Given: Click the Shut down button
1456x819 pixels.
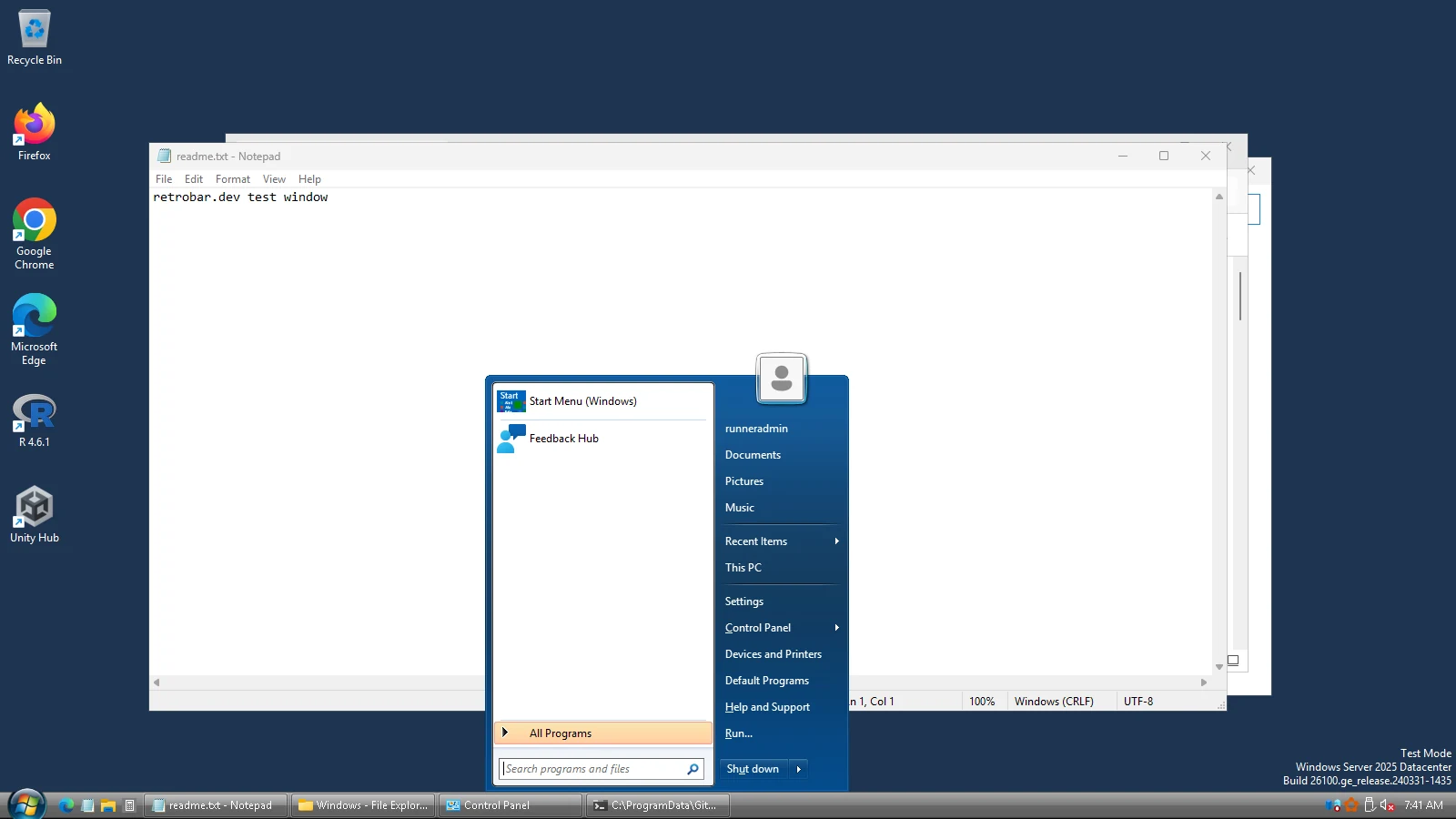Looking at the screenshot, I should point(753,769).
